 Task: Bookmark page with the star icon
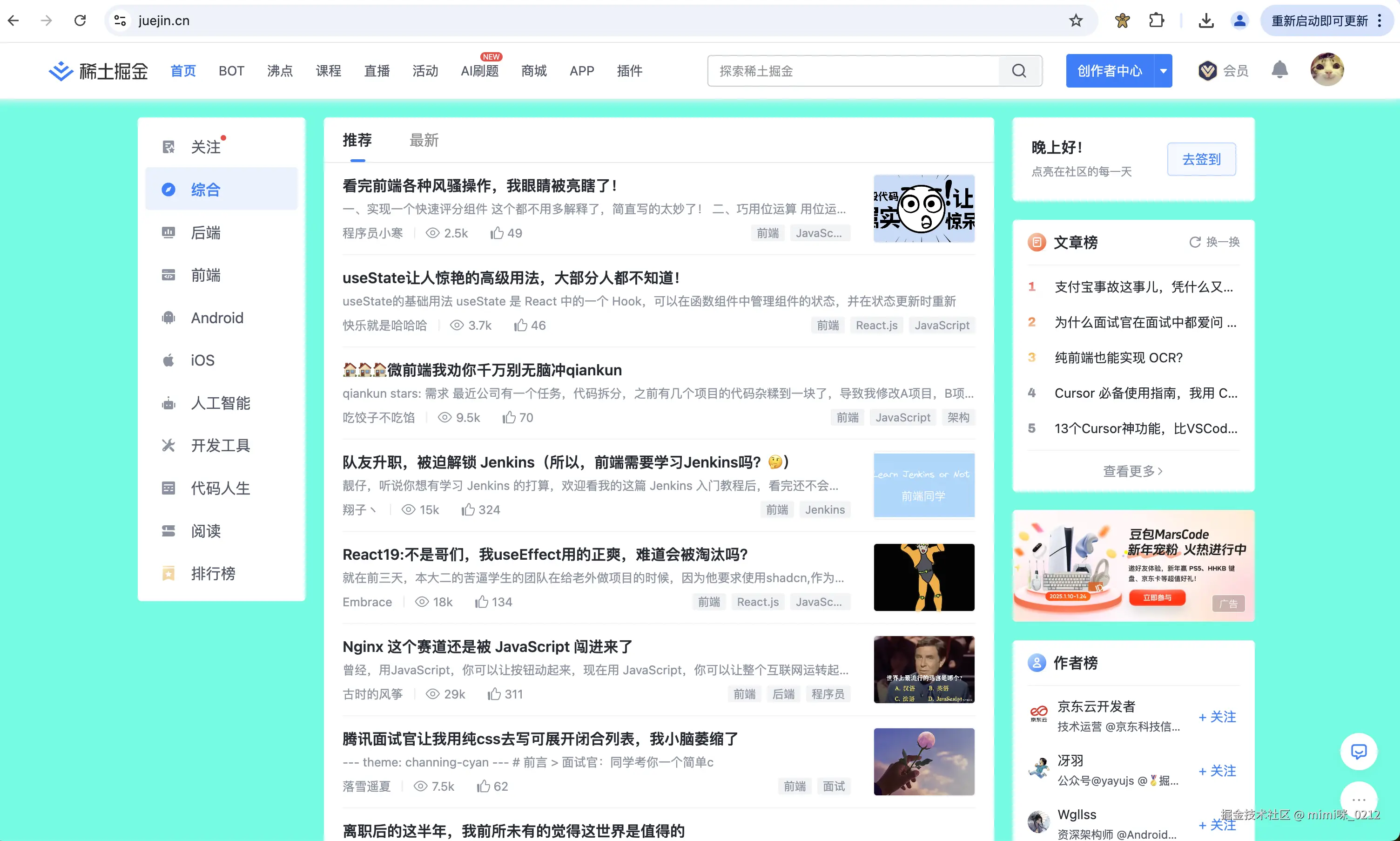tap(1076, 21)
